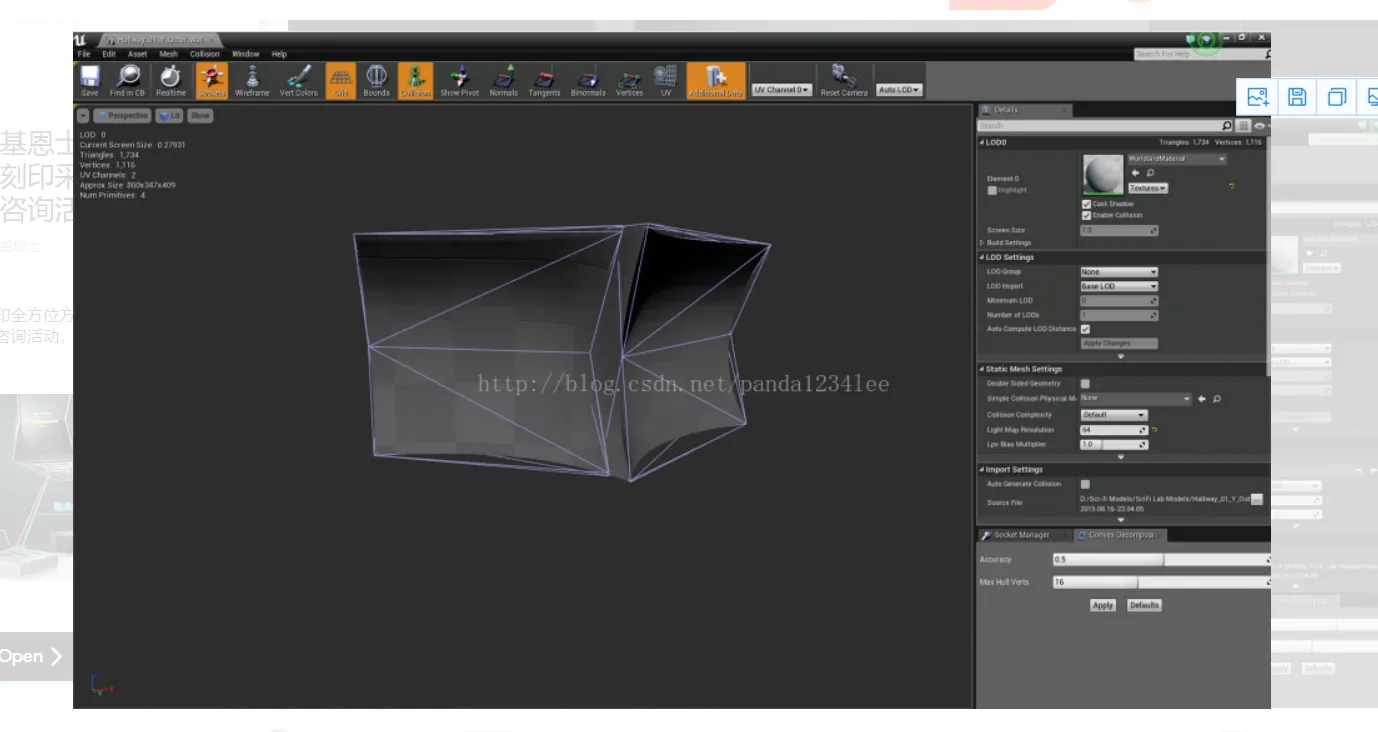Viewport: 1378px width, 732px height.
Task: Expand the Build Settings section
Action: [981, 243]
